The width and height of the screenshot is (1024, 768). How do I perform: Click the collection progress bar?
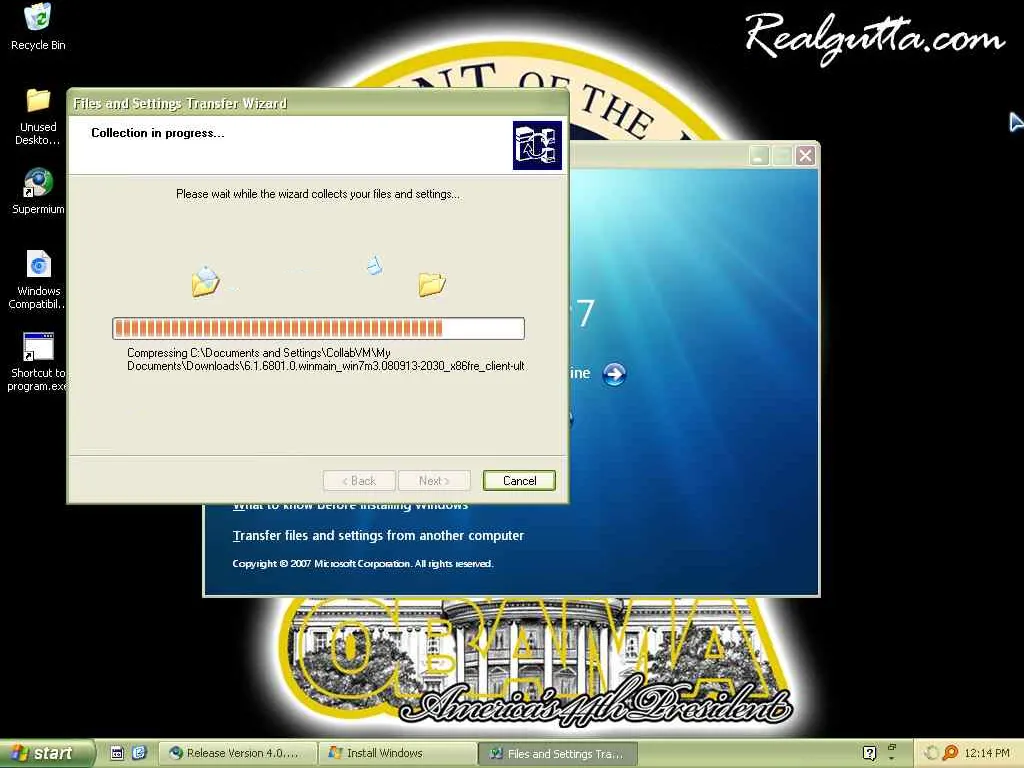pos(318,328)
